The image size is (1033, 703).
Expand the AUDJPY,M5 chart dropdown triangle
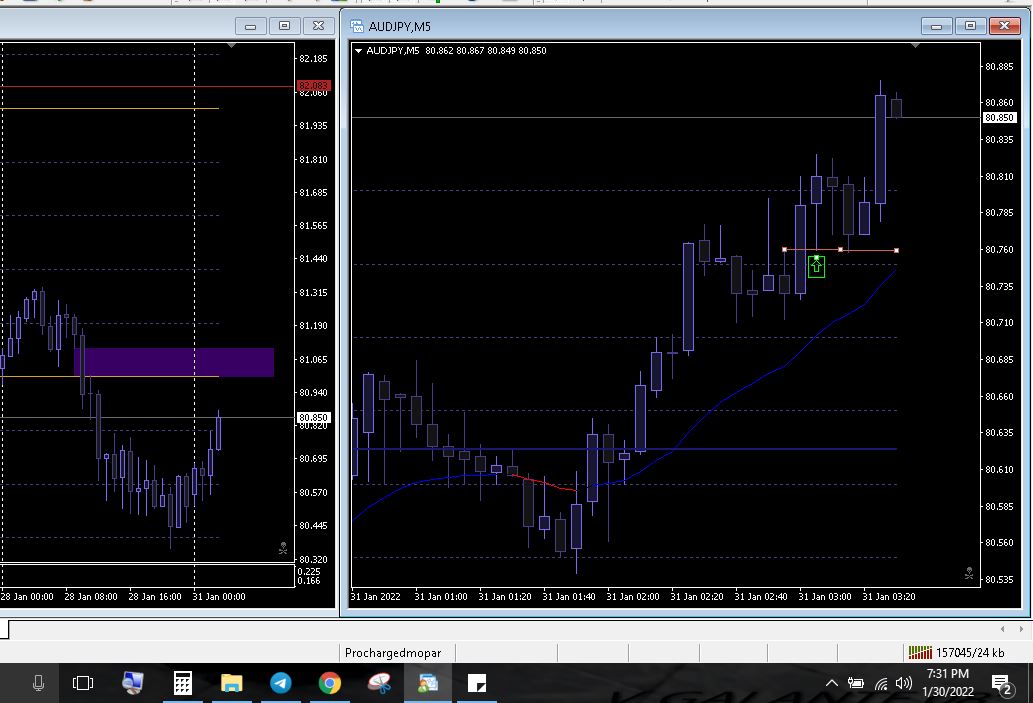[x=358, y=51]
